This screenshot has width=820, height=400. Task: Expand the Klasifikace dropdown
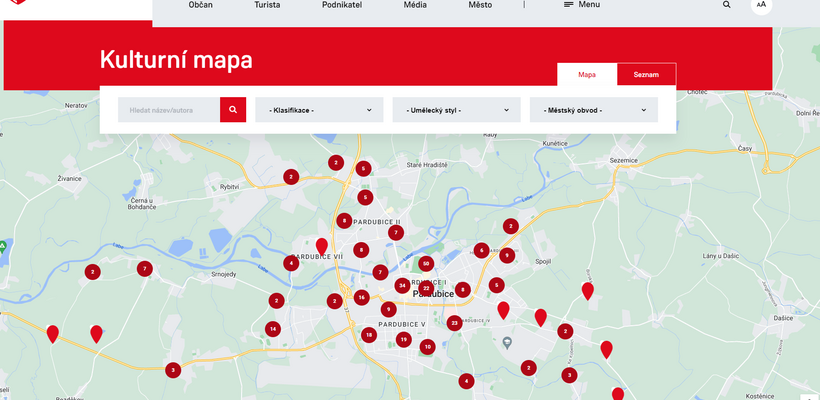click(x=319, y=110)
